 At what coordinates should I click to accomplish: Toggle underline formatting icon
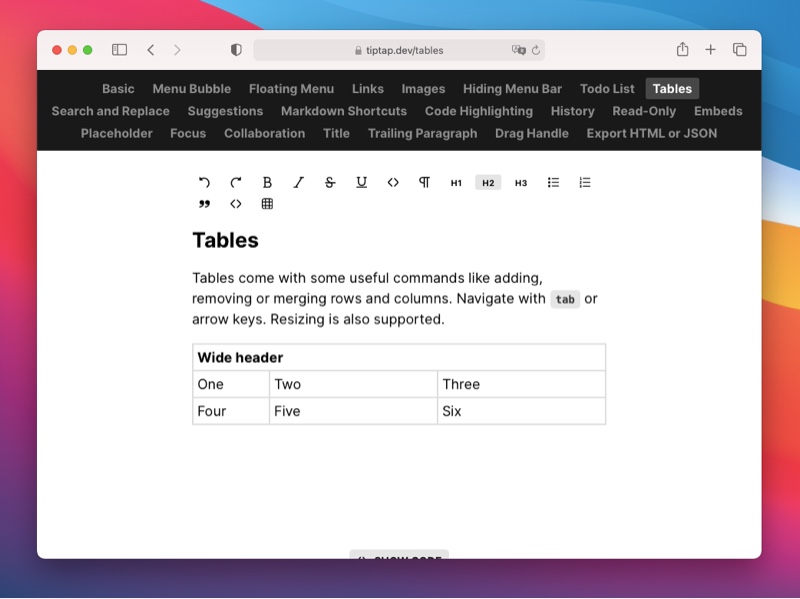coord(361,182)
